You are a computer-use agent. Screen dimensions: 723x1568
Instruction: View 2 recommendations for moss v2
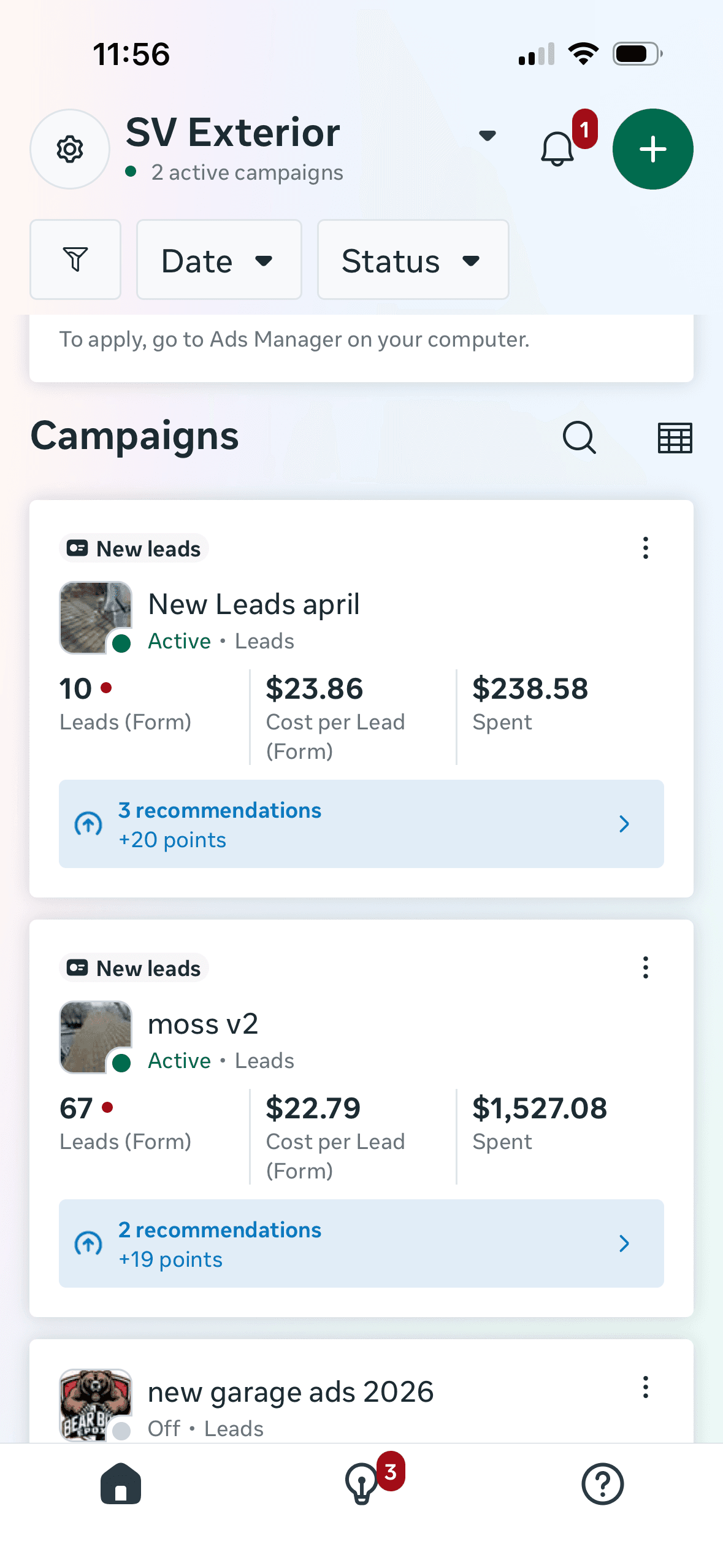(361, 1243)
